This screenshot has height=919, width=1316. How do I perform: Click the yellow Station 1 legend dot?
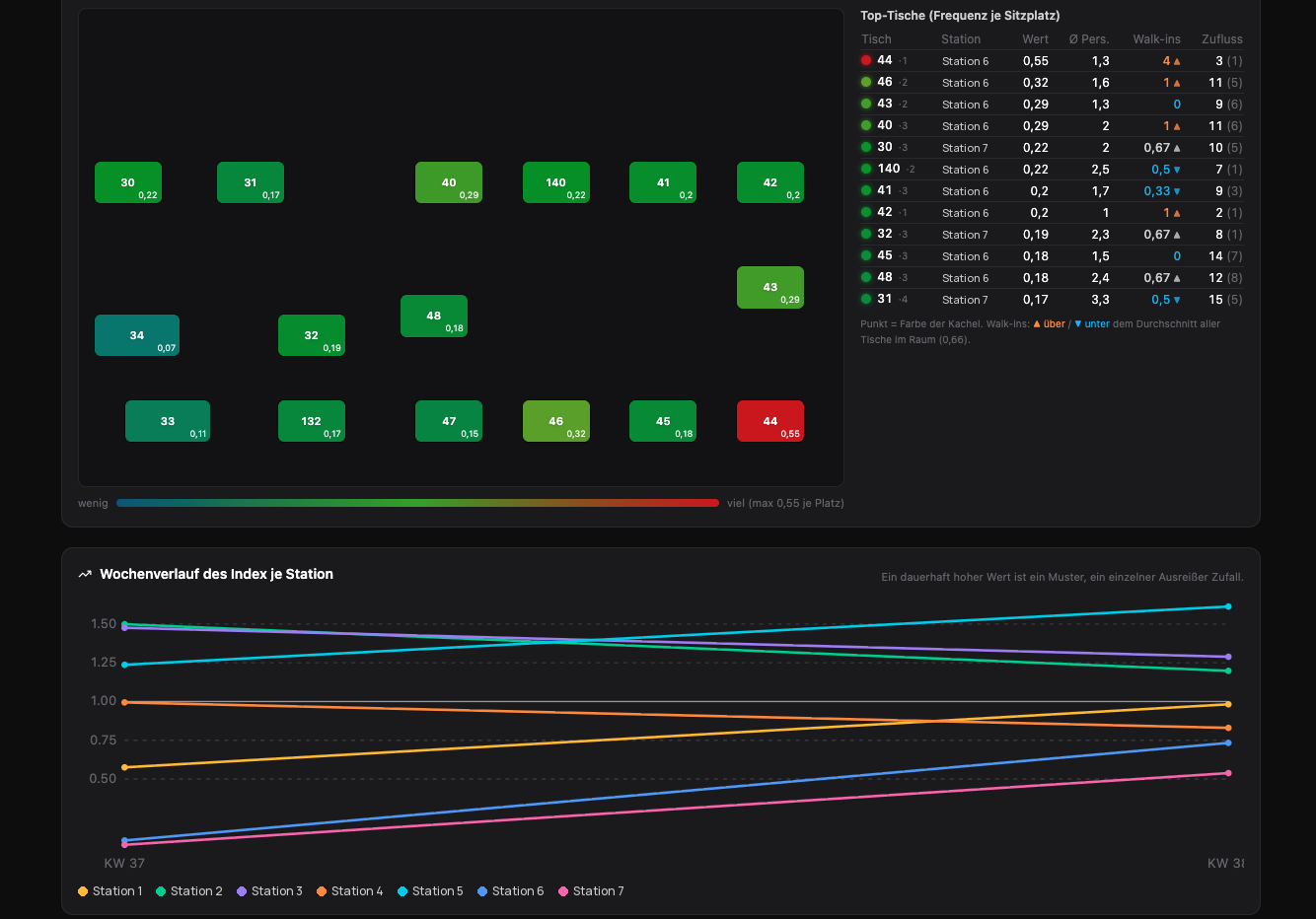tap(83, 891)
